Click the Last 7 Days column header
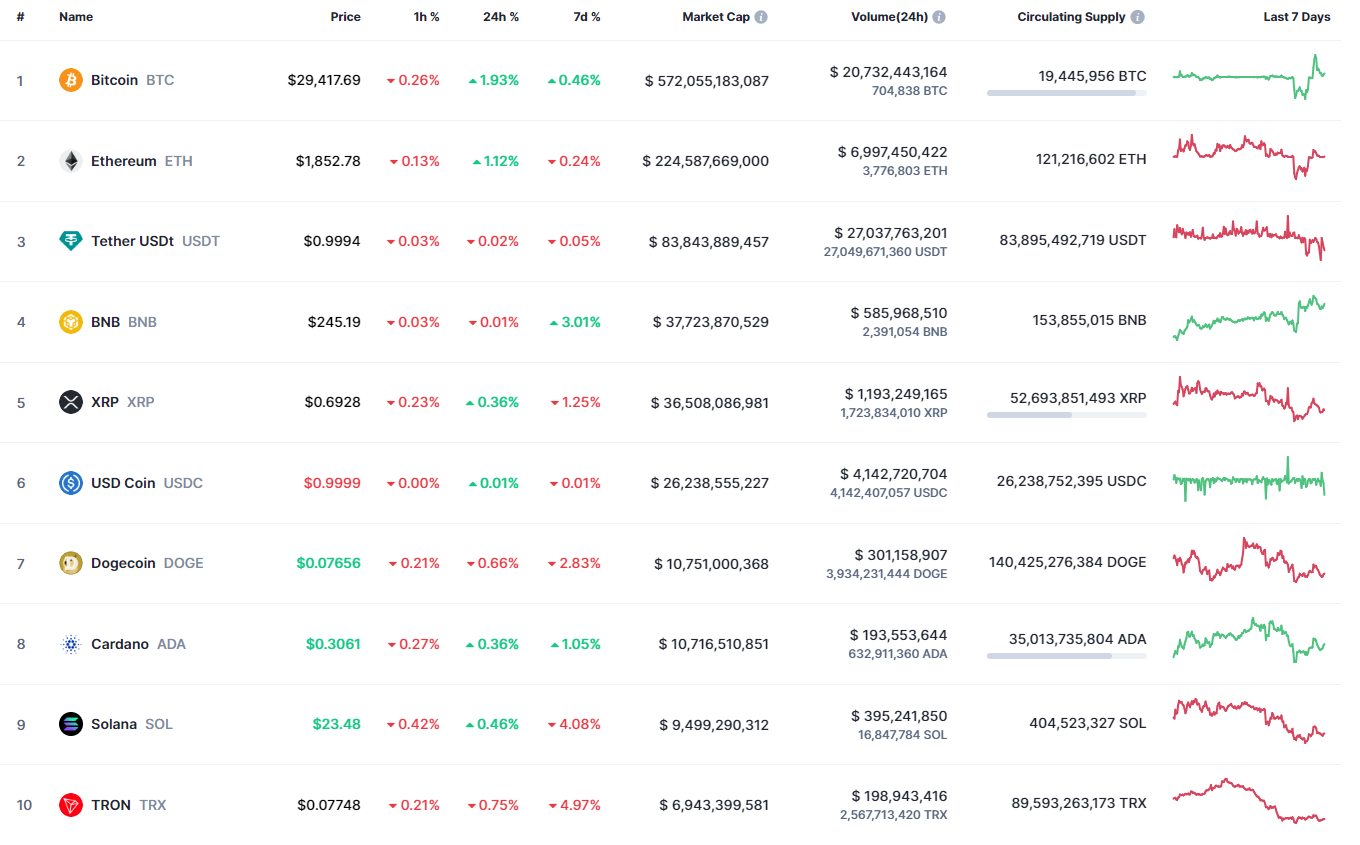This screenshot has width=1360, height=845. (1296, 16)
